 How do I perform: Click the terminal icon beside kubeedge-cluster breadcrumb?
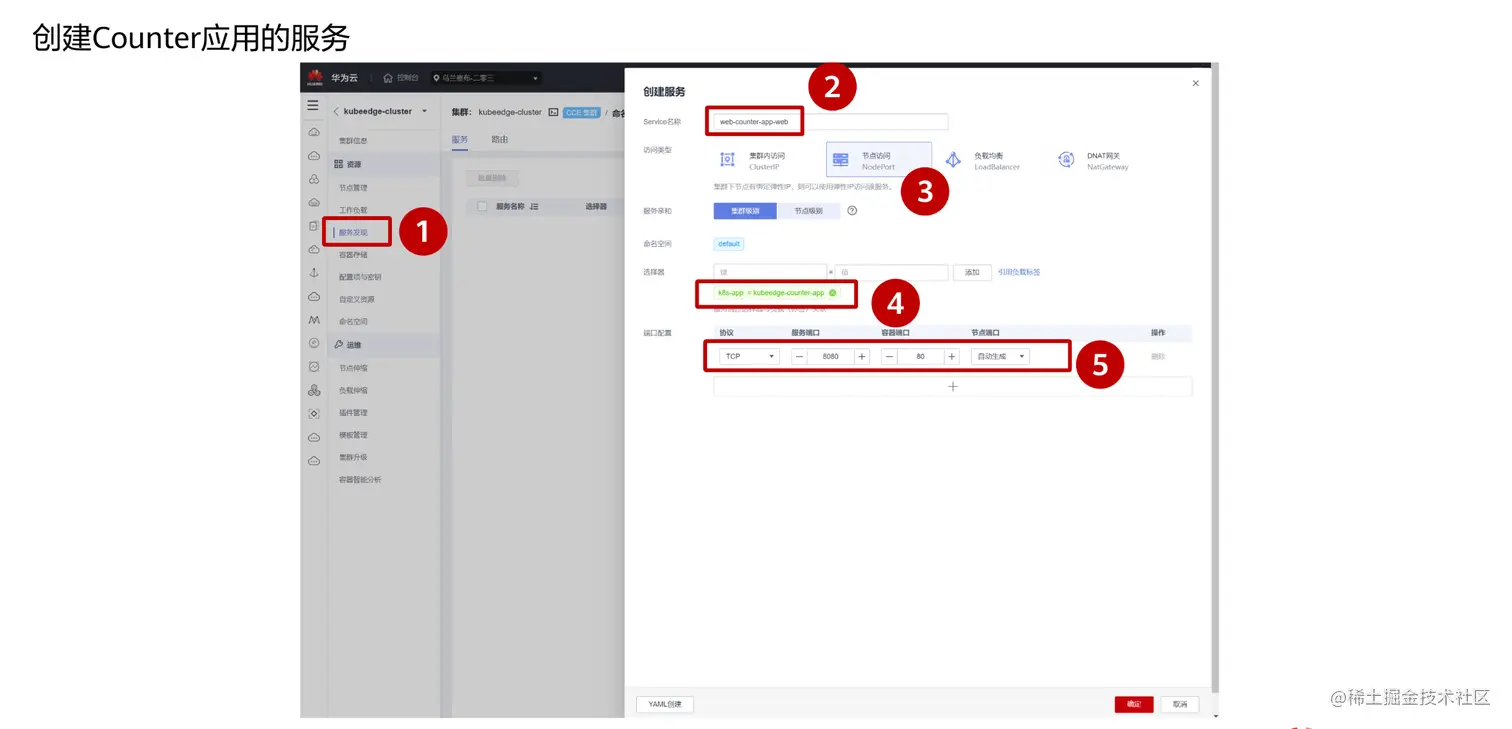click(553, 112)
